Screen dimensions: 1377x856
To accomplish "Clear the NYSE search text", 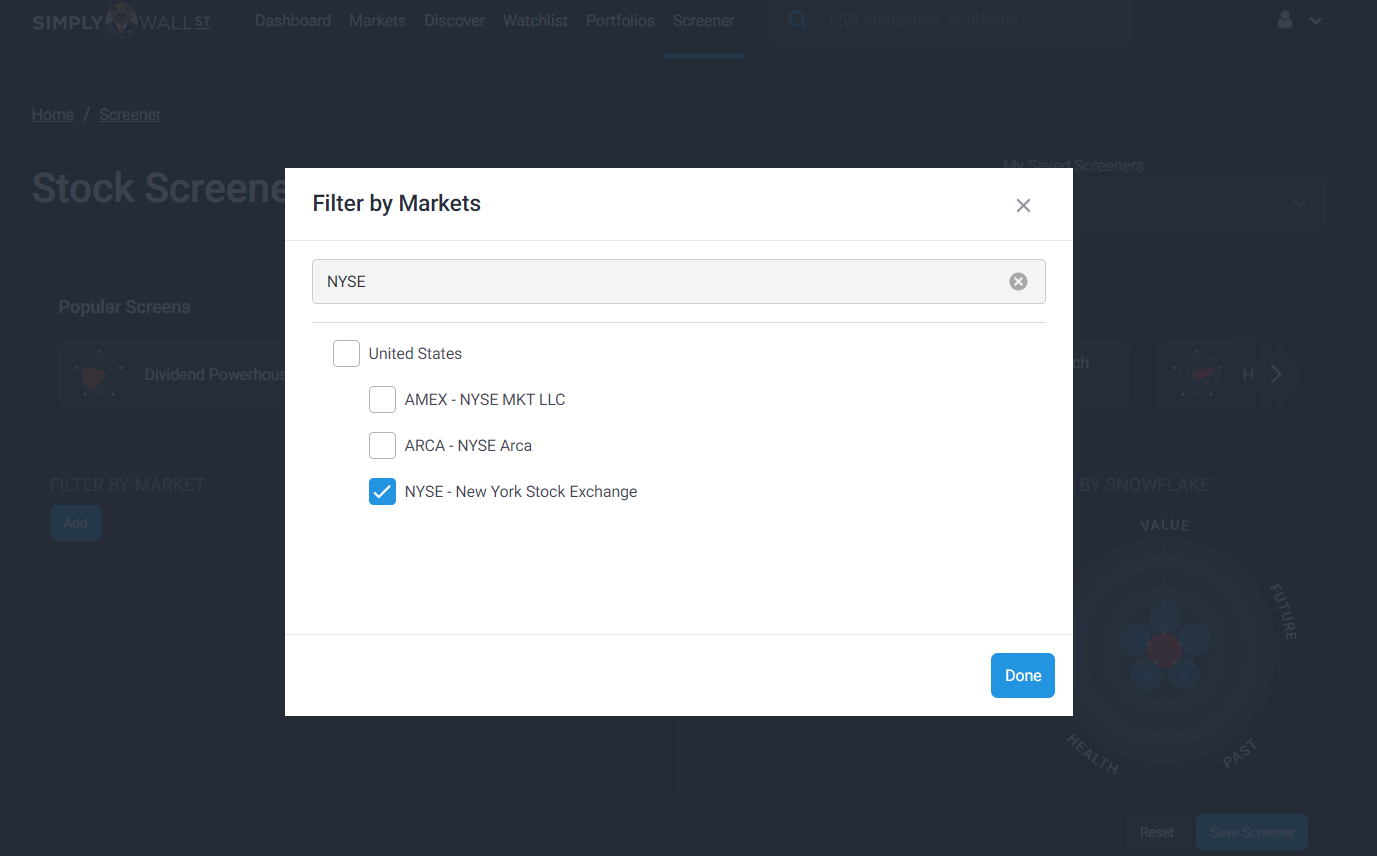I will coord(1018,282).
